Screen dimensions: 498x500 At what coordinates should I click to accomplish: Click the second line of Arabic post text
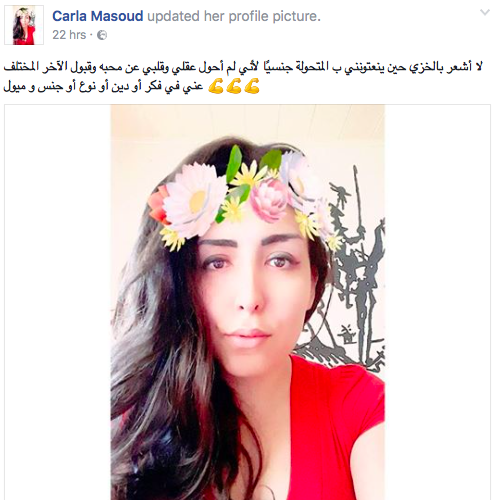coord(103,86)
